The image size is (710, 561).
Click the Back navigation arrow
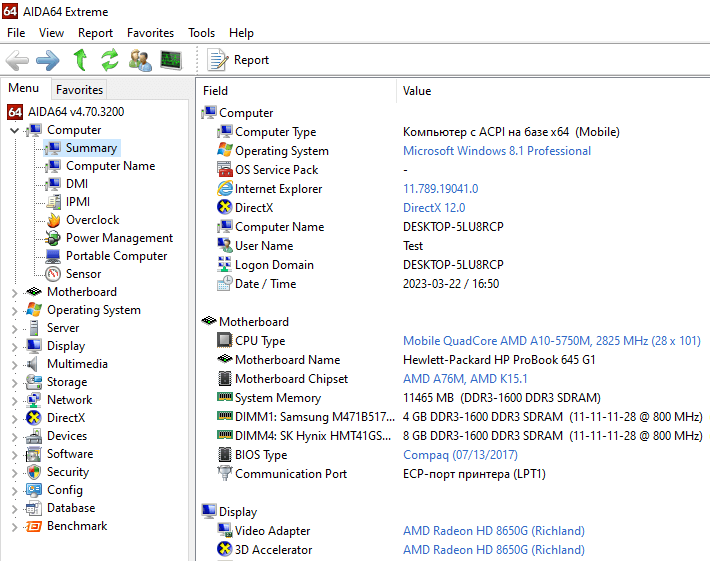click(17, 60)
